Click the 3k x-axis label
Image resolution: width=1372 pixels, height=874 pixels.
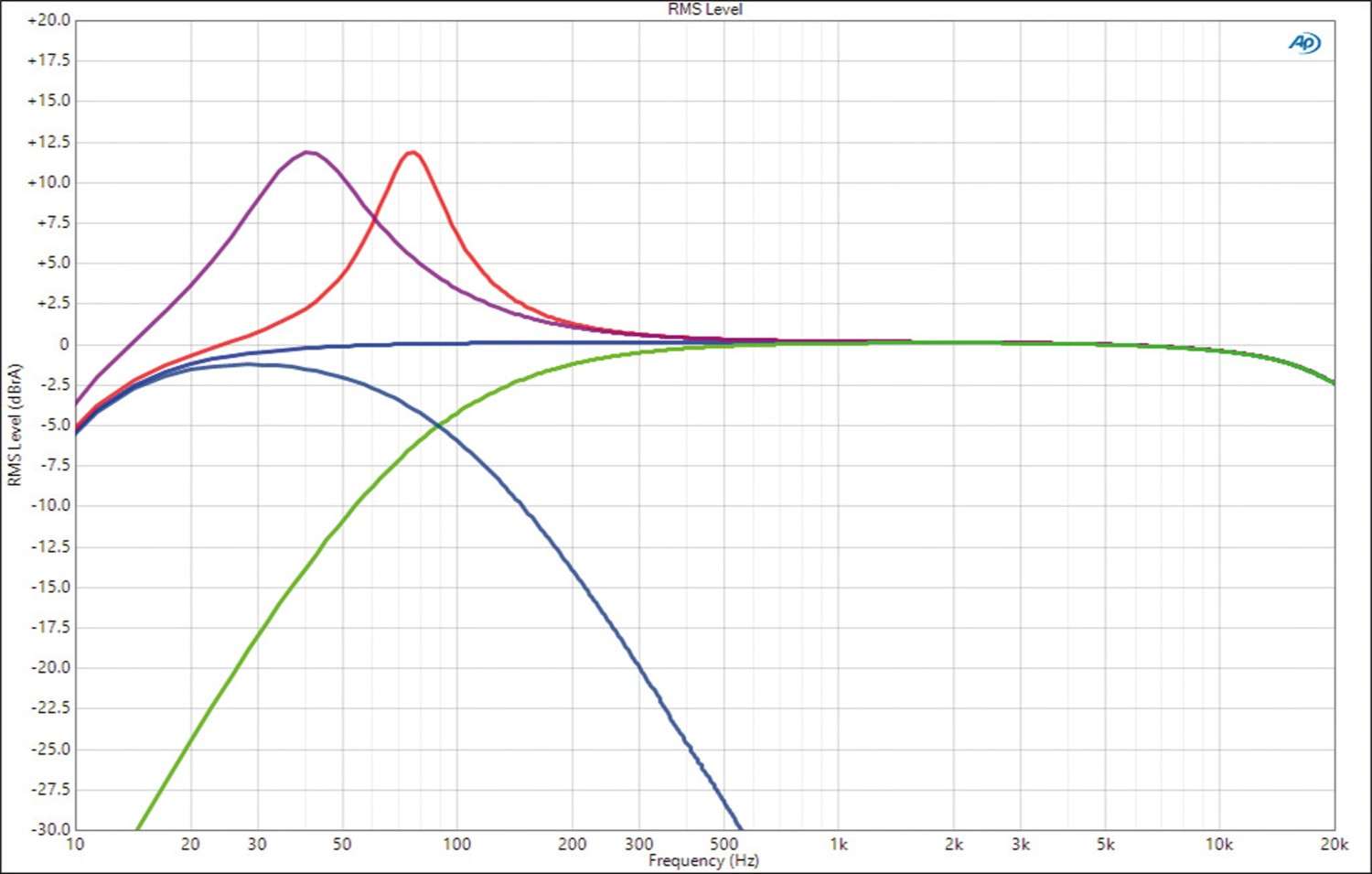tap(1021, 844)
